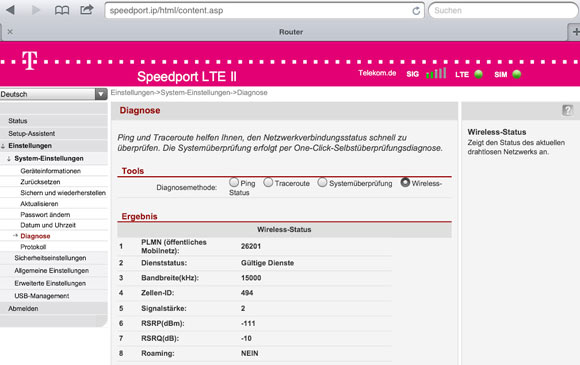Close the Router tab with X
The height and width of the screenshot is (365, 580).
click(x=10, y=32)
